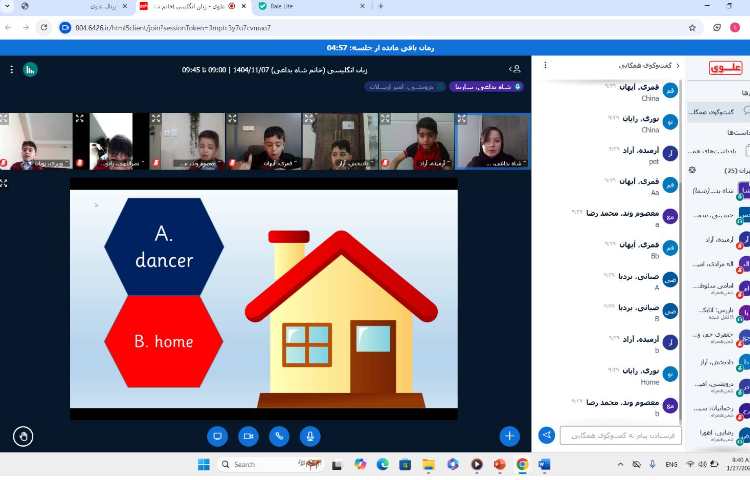Fullscreen the first webcam on the left
Image resolution: width=750 pixels, height=480 pixels.
5,119
